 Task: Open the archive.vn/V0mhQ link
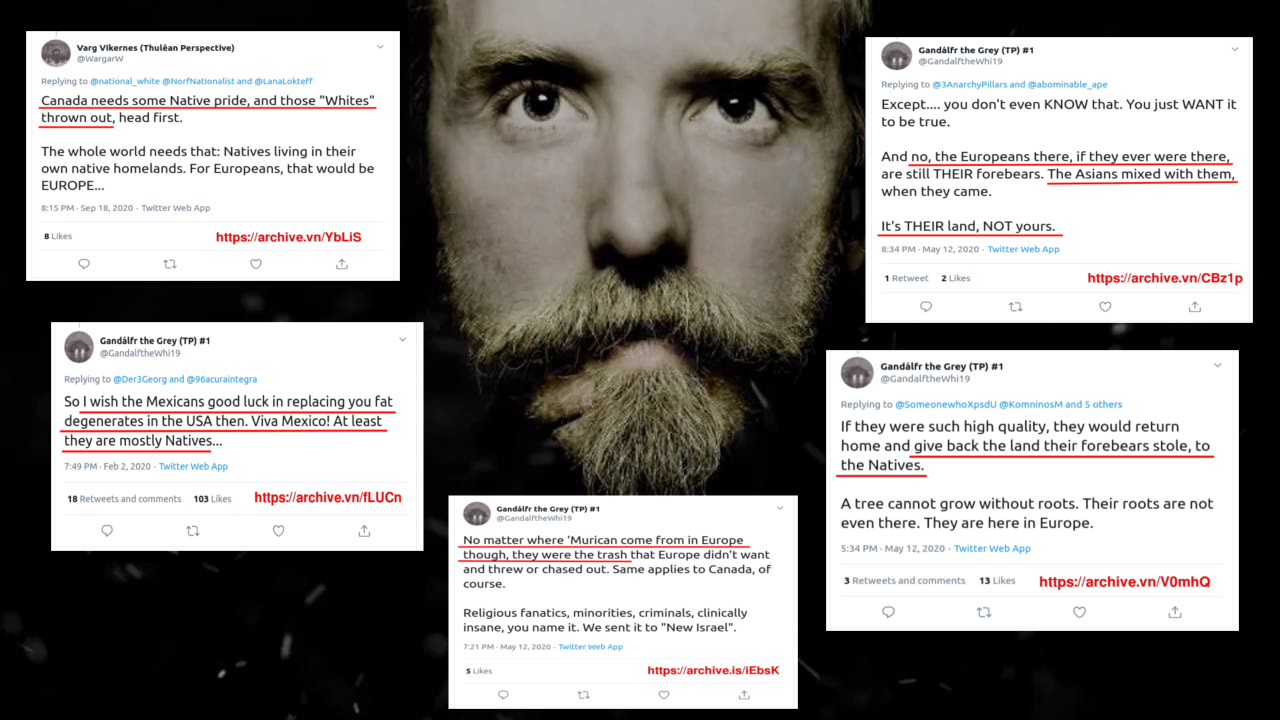(x=1124, y=581)
